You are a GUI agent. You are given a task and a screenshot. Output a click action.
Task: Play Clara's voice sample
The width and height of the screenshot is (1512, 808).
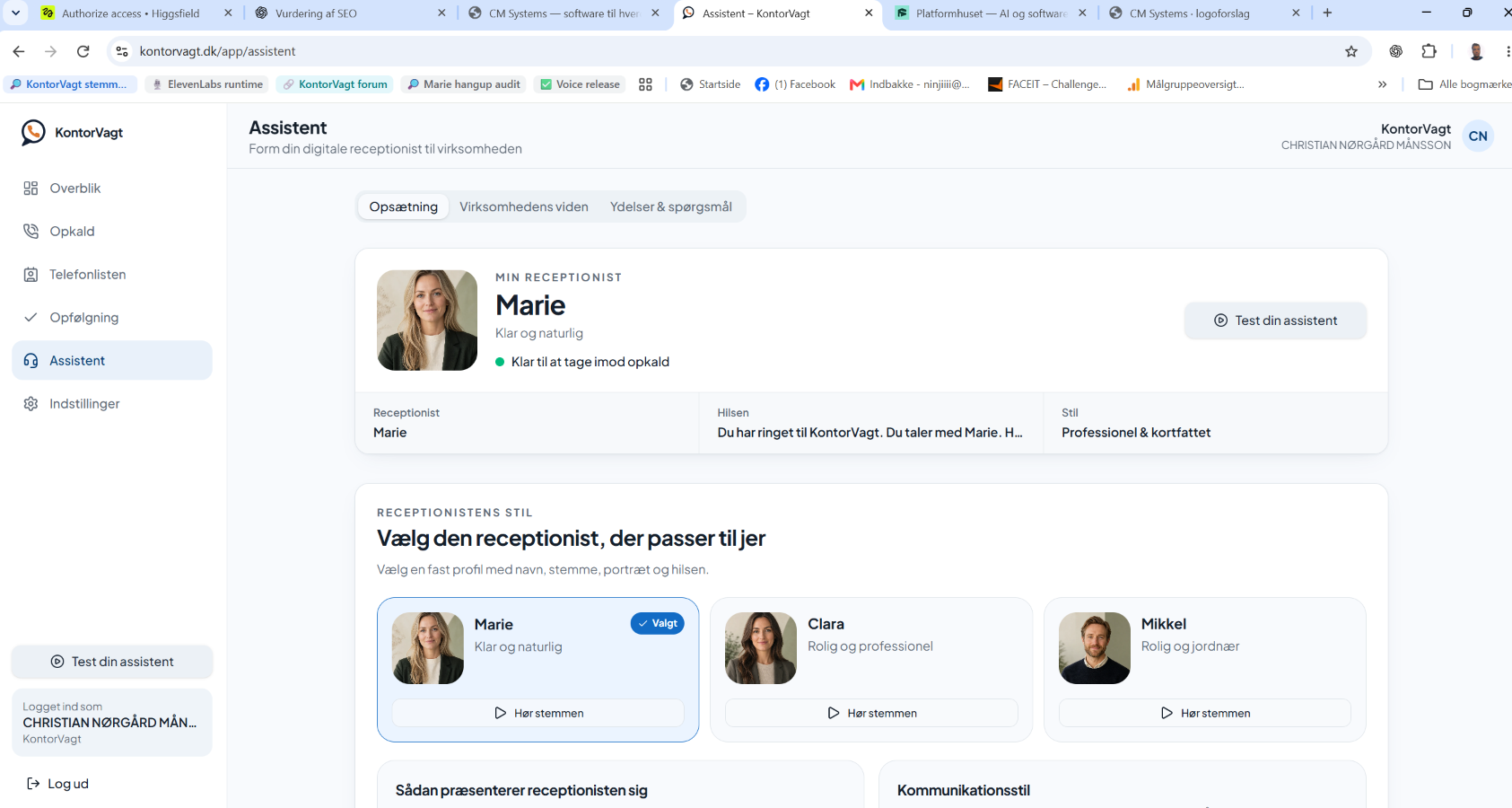point(871,713)
